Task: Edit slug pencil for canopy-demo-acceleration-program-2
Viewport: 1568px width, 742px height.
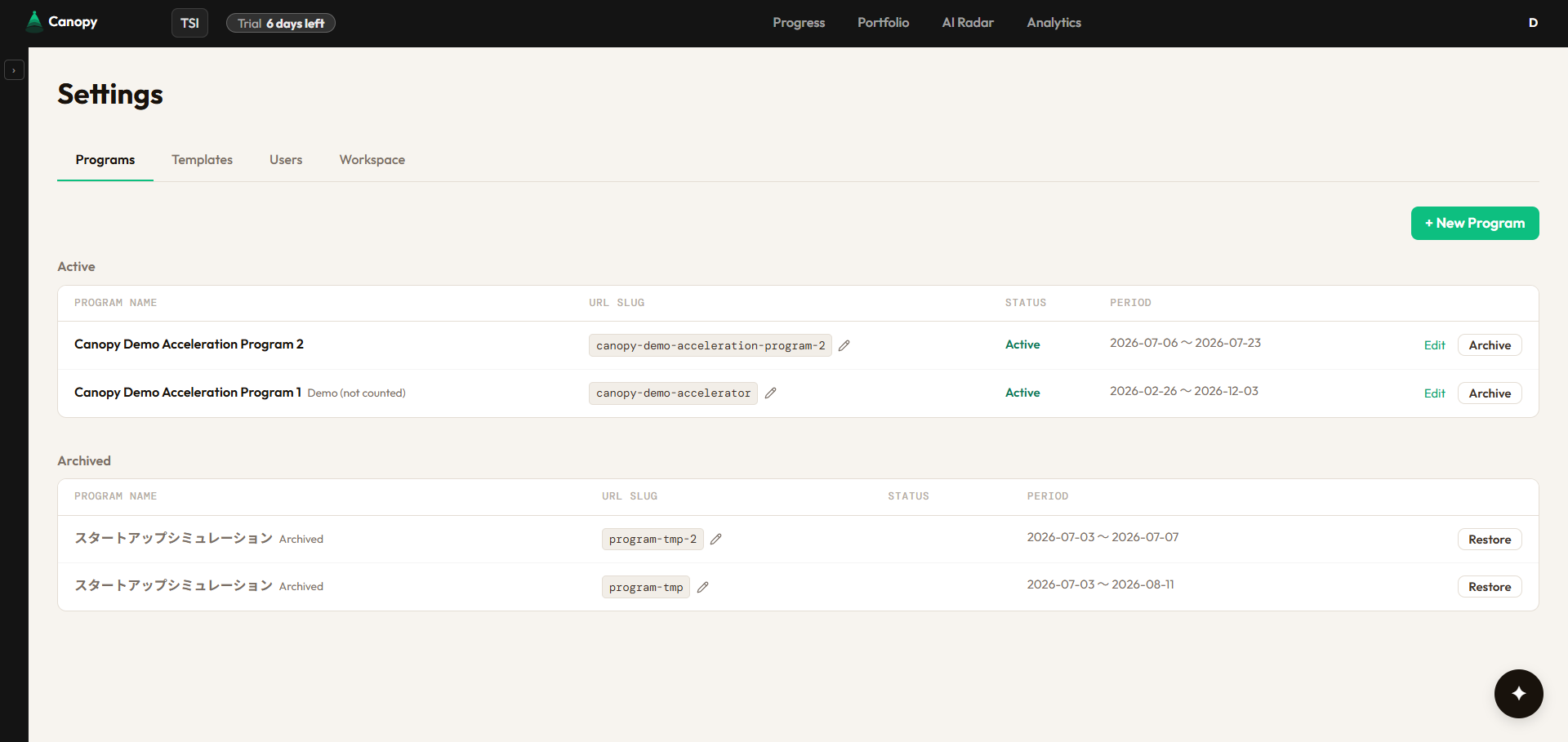Action: pos(844,345)
